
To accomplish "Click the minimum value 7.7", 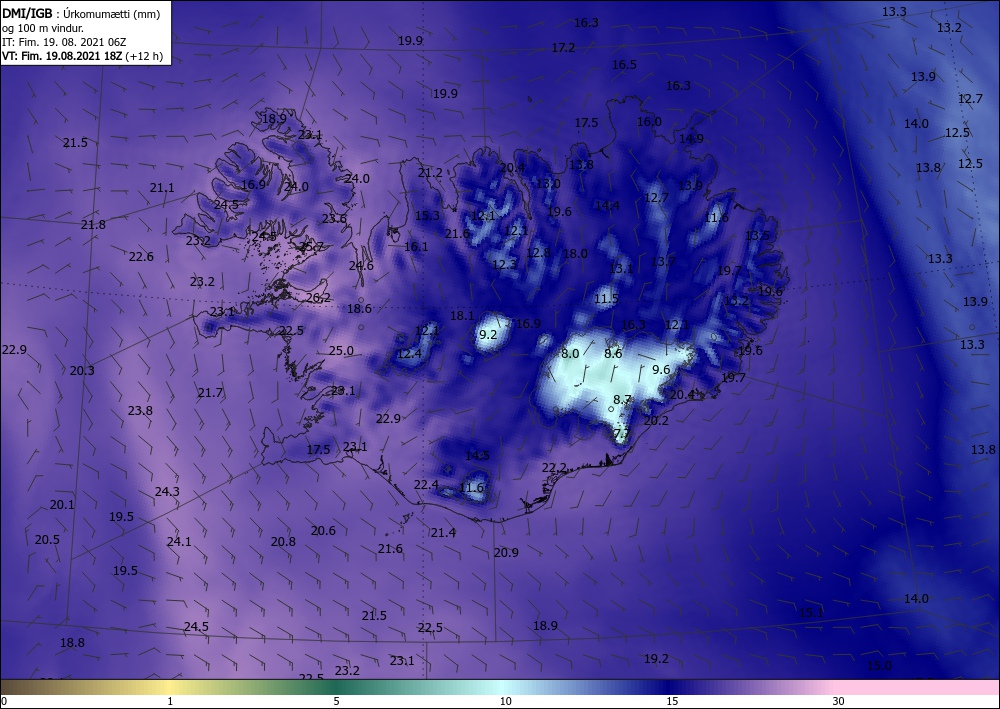I will point(622,433).
